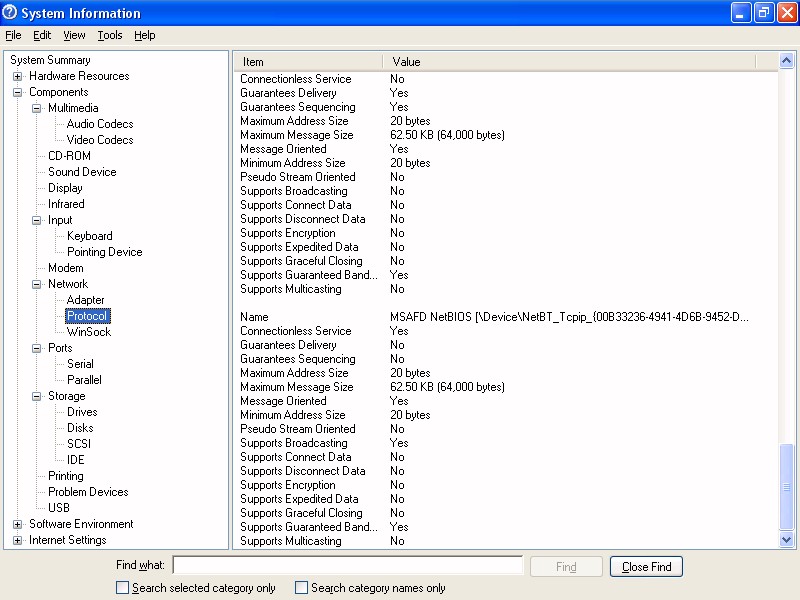Enable Search selected category only checkbox
Screen dimensions: 800x600
click(123, 588)
